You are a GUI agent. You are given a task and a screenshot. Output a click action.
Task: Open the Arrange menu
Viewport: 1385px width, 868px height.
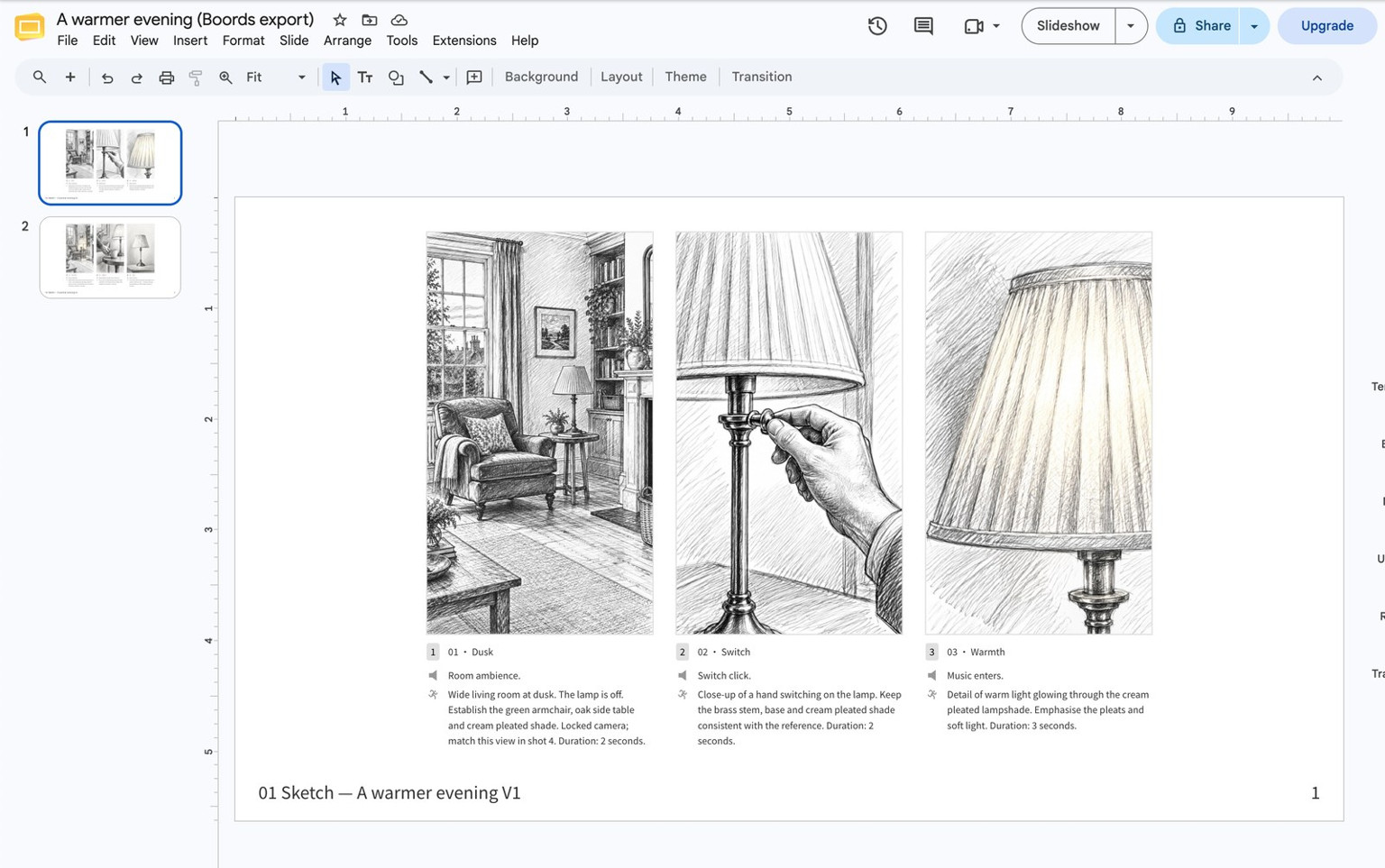point(347,41)
